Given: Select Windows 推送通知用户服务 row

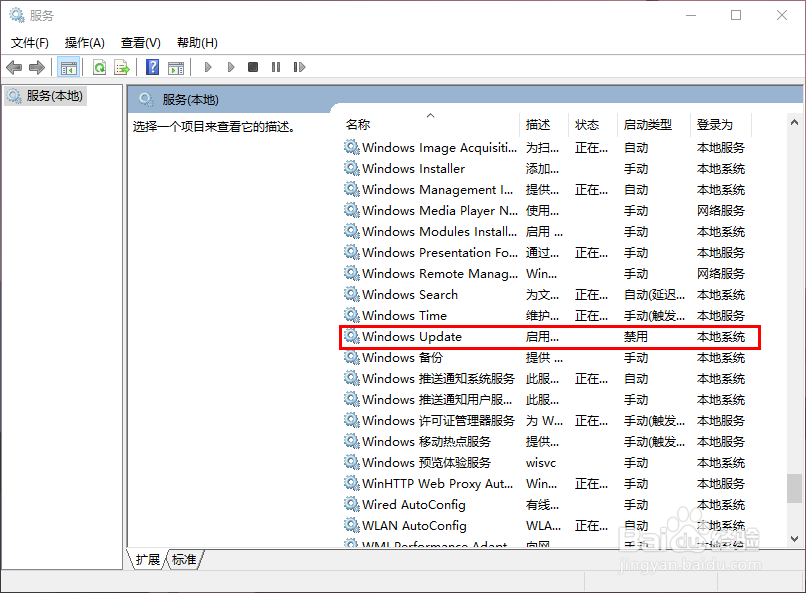Looking at the screenshot, I should tap(546, 400).
